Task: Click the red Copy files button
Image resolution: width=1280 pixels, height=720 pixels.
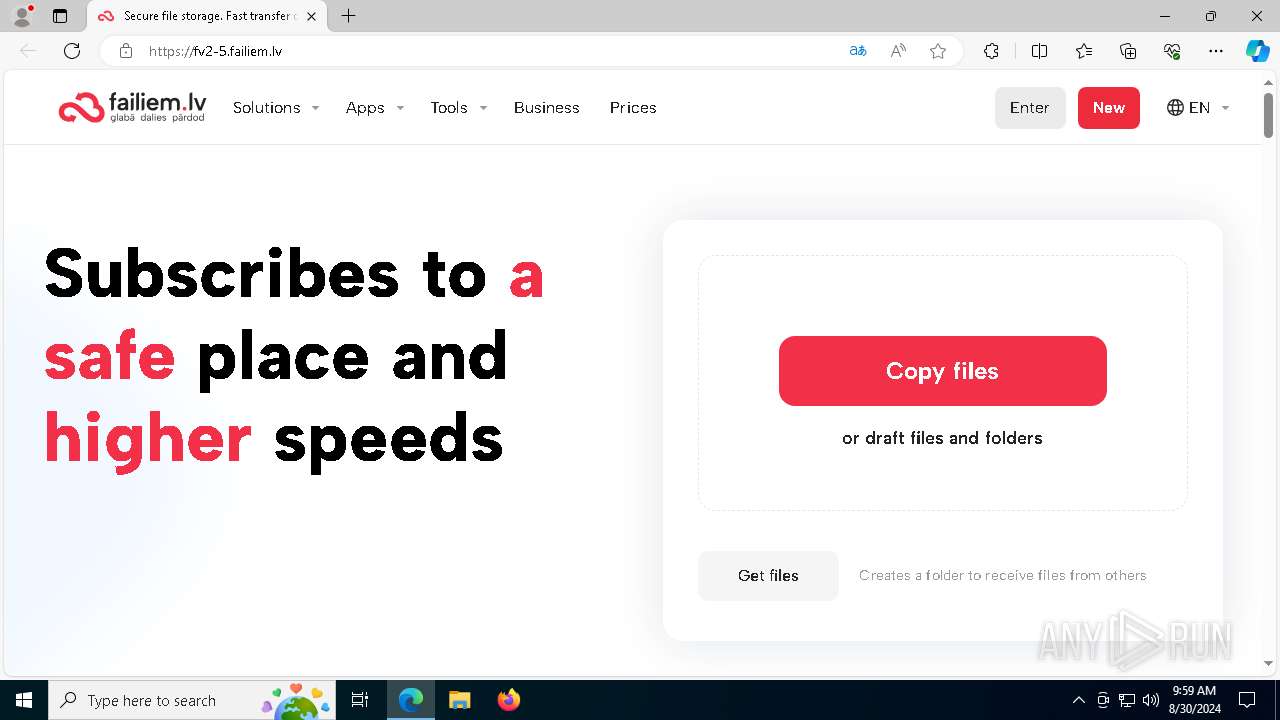Action: click(x=942, y=371)
